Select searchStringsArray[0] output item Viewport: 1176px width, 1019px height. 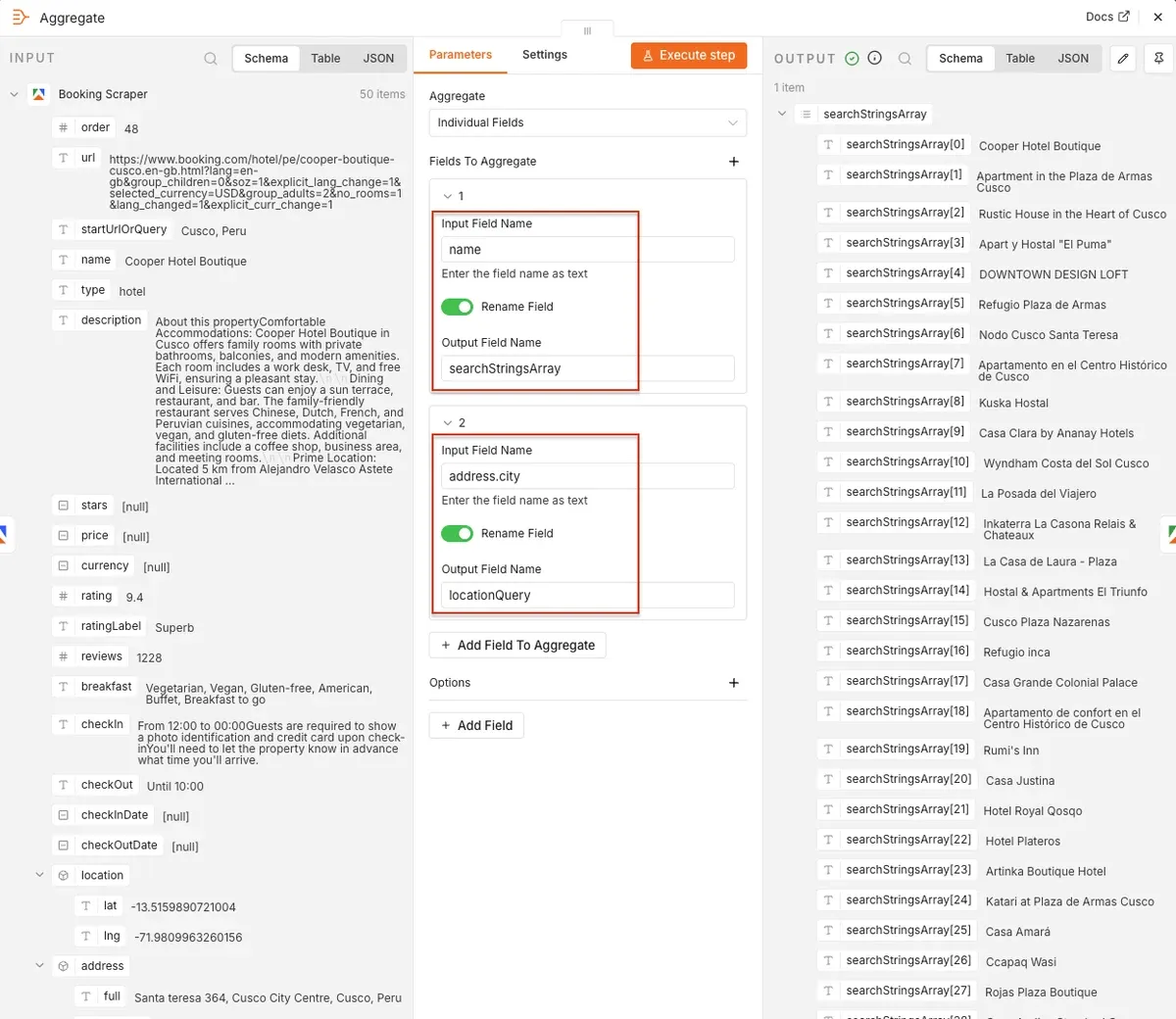pos(895,144)
